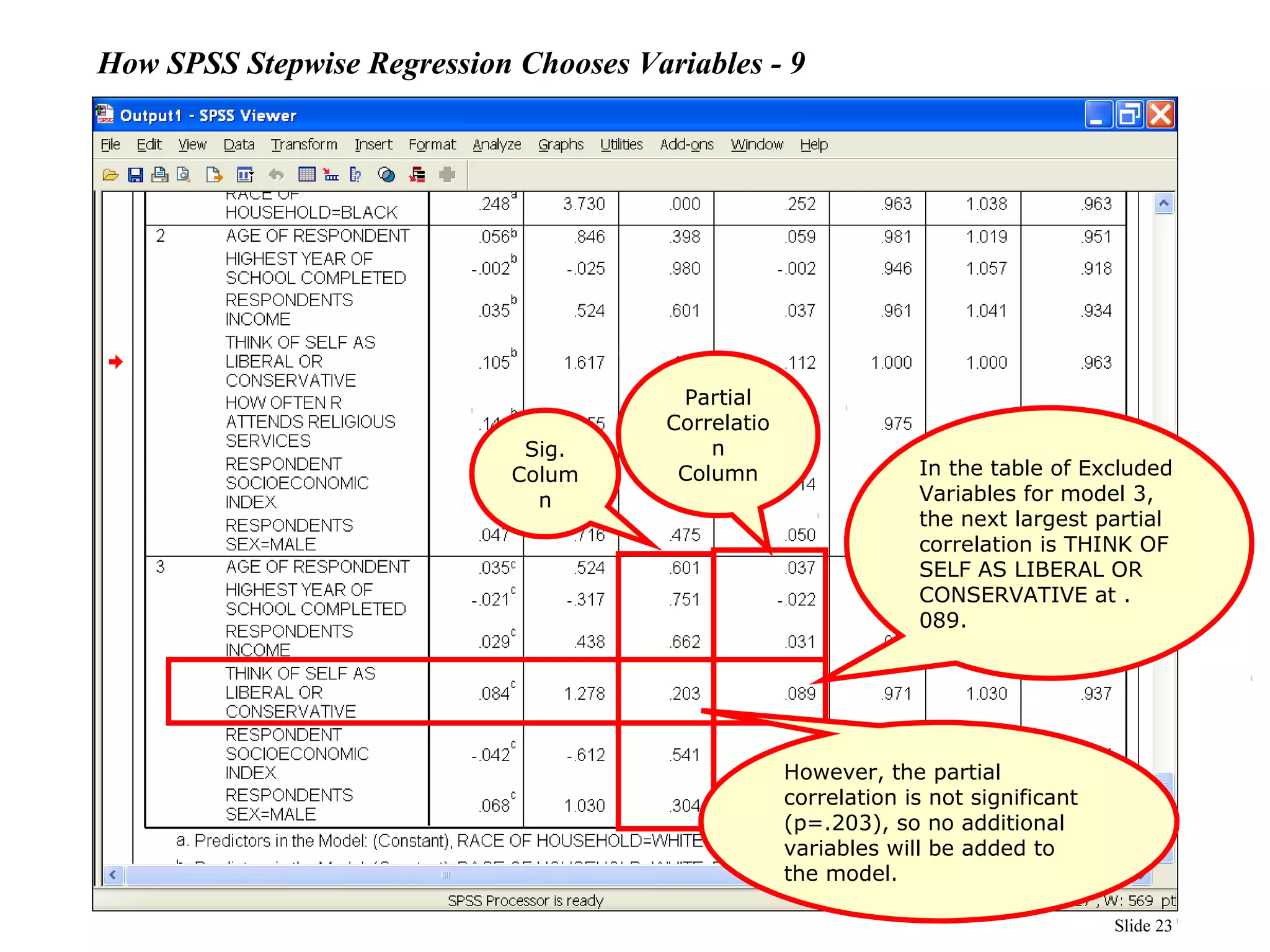Viewport: 1270px width, 952px height.
Task: Select model 3 AGE OF RESPONDENT label
Action: coord(317,566)
